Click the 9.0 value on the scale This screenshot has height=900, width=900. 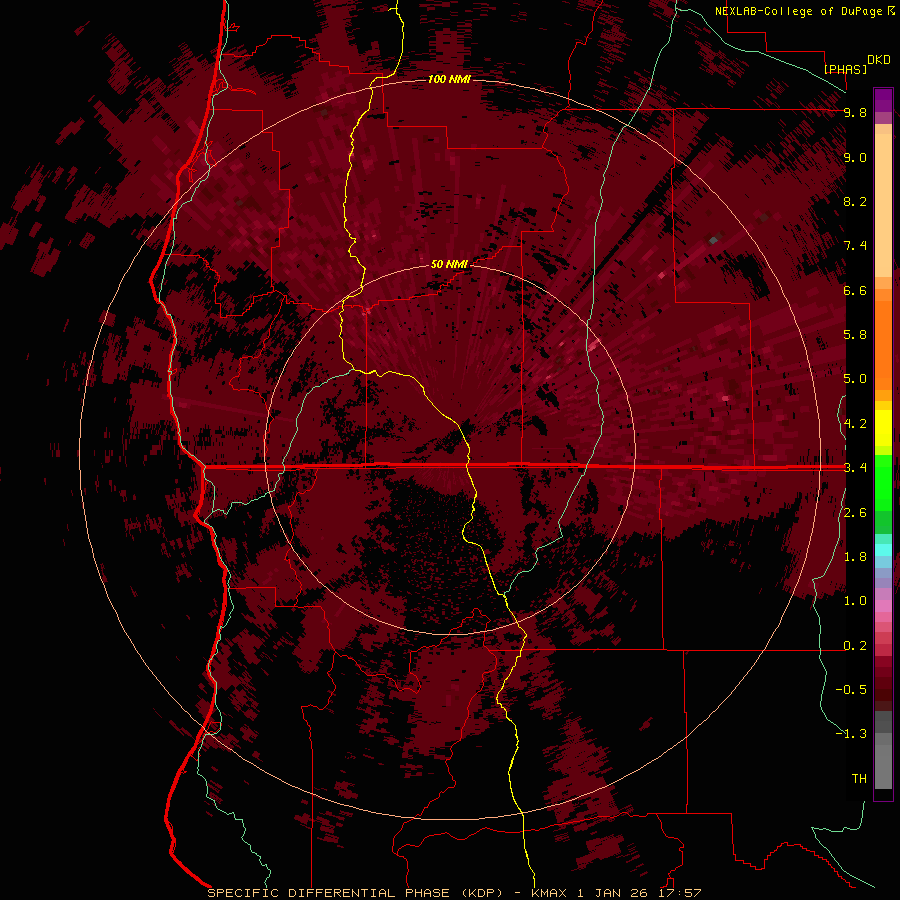tap(855, 157)
